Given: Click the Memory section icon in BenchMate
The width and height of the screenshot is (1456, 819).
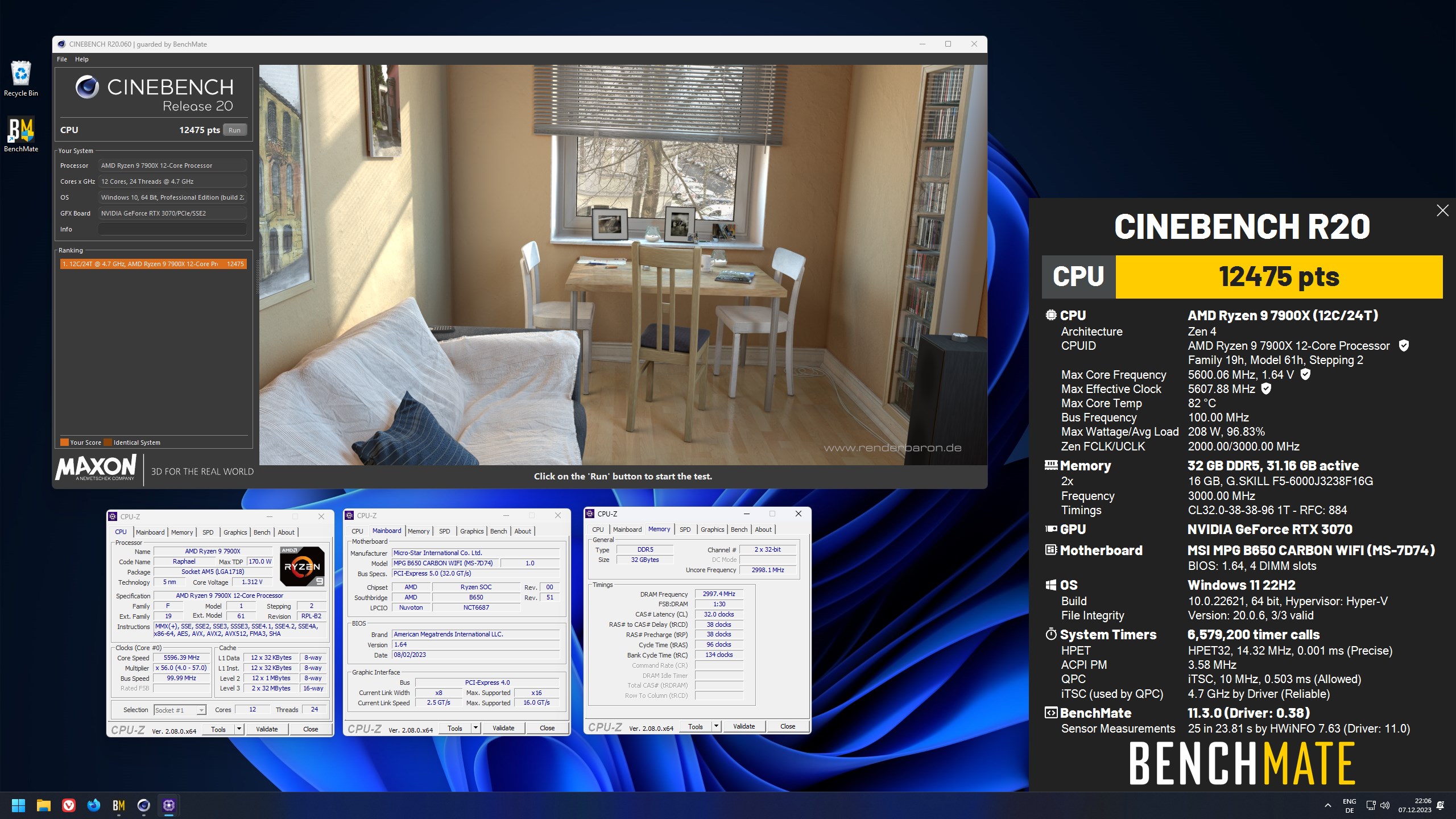Looking at the screenshot, I should (1050, 465).
